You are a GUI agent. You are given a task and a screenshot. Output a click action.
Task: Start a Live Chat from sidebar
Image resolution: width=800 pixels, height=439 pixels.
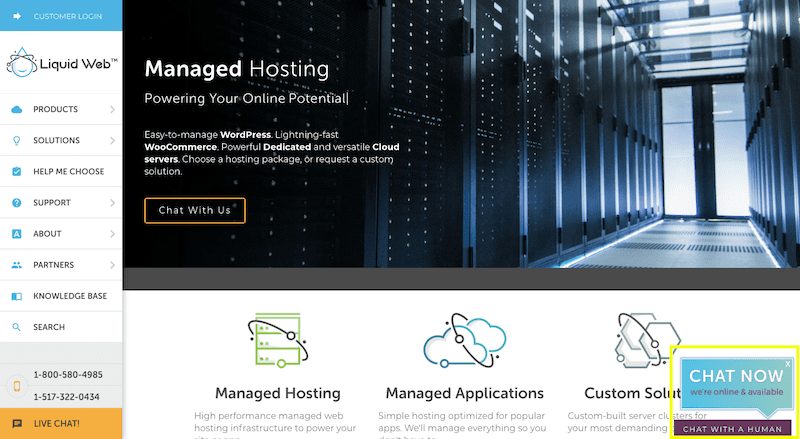pyautogui.click(x=61, y=424)
